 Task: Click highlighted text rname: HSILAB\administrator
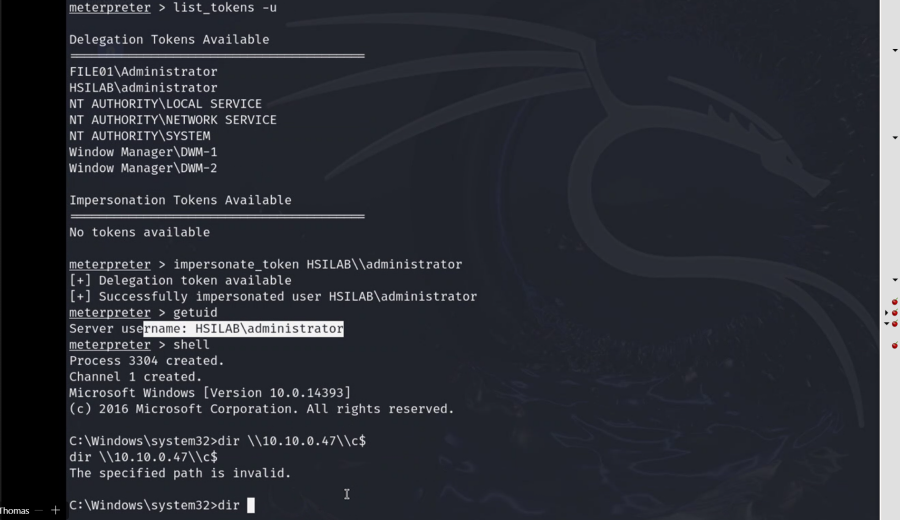pos(243,328)
